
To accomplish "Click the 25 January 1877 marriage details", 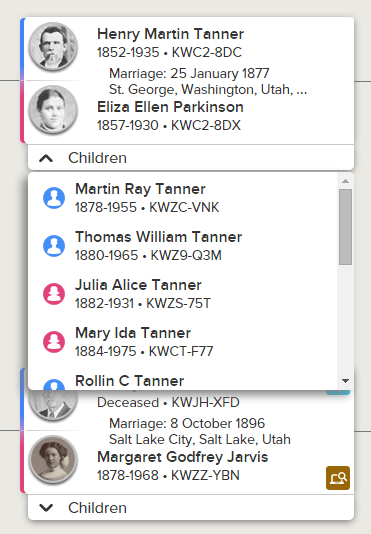I will click(x=208, y=81).
